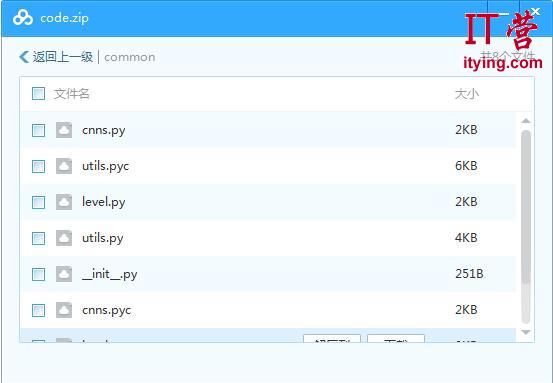The image size is (553, 383).
Task: Tick the select-all checkbox beside 文件名
Action: coord(38,94)
